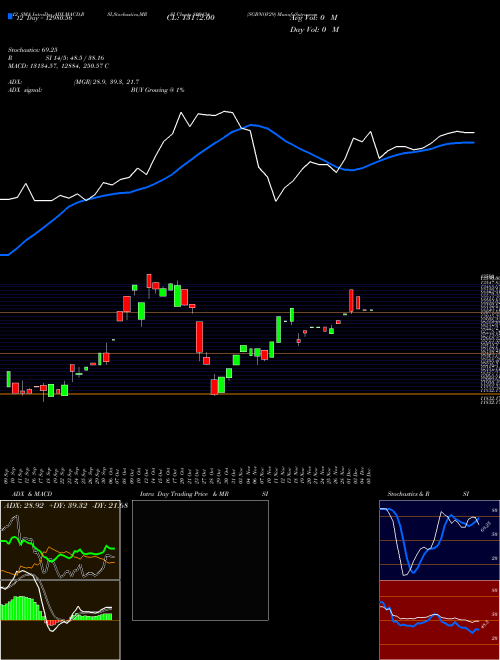The height and width of the screenshot is (660, 500).
Task: Click the tallest red candlestick near 27 Oct
Action: 199,337
